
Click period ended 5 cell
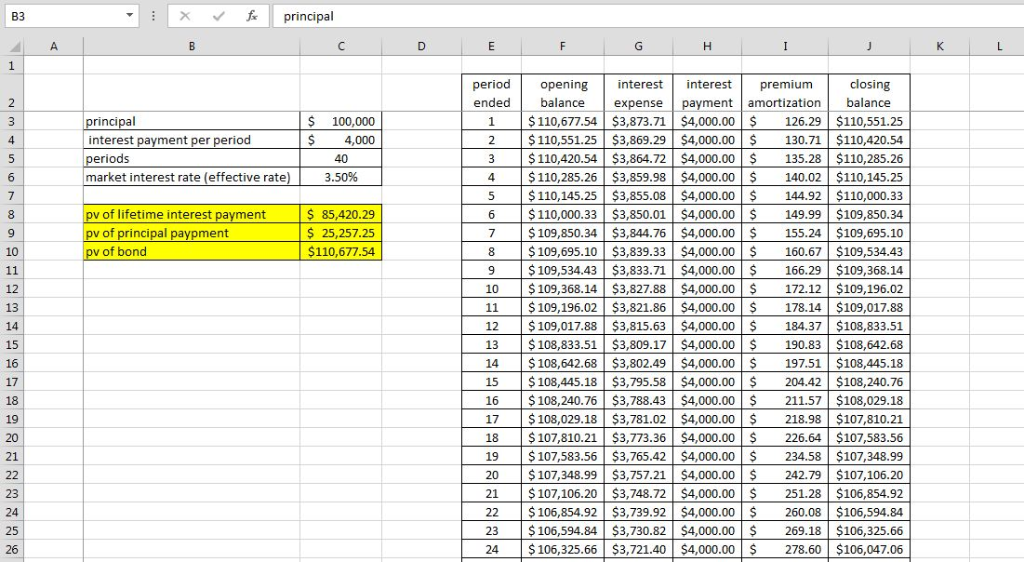click(x=491, y=196)
